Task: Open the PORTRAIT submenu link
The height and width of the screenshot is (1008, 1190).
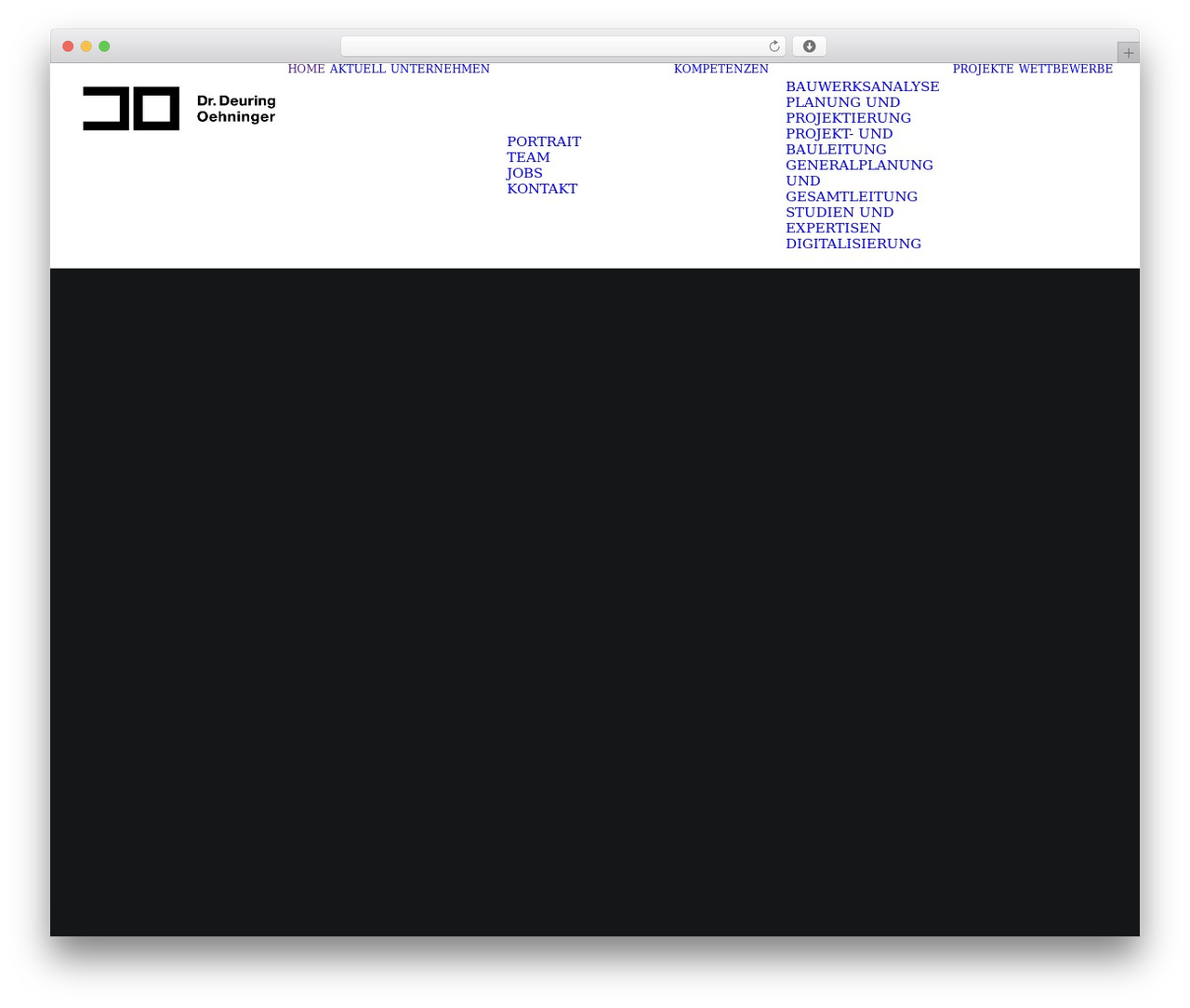Action: pos(544,141)
